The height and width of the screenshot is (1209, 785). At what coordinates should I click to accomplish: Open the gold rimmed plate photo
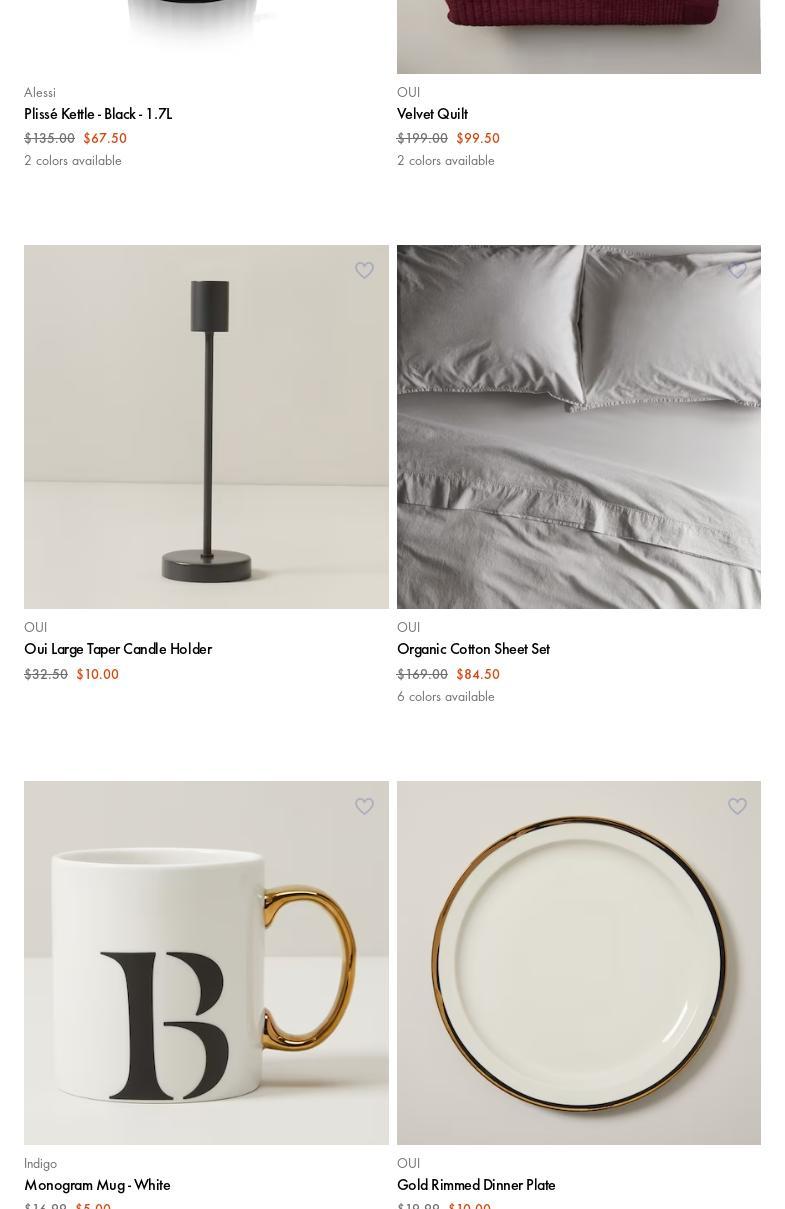579,963
